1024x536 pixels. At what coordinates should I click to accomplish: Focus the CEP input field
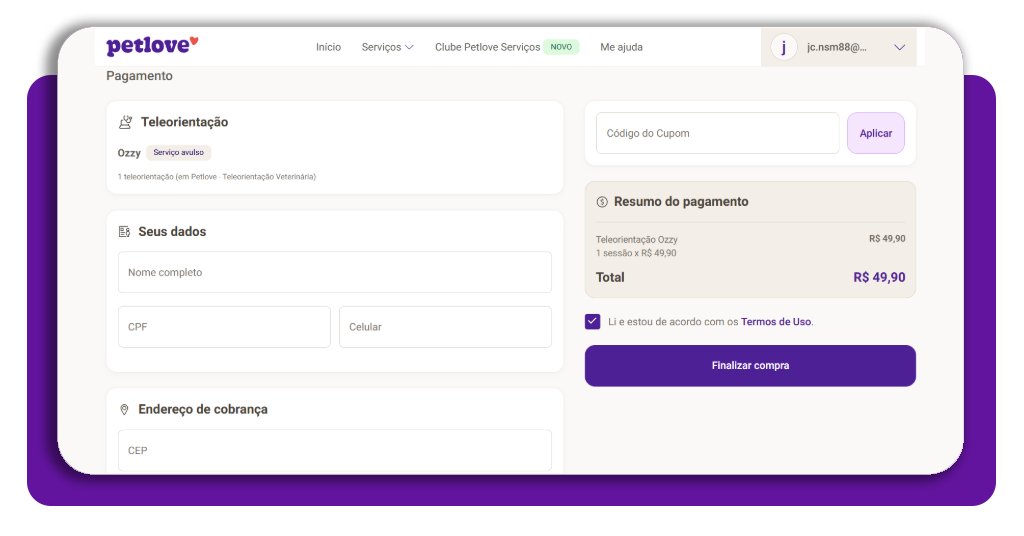tap(334, 450)
